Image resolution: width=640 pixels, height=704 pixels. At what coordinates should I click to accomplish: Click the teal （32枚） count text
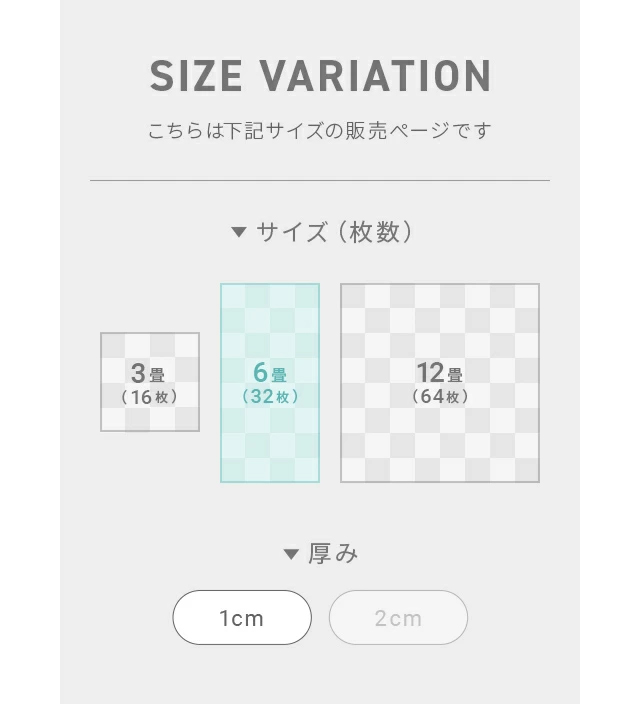click(270, 397)
